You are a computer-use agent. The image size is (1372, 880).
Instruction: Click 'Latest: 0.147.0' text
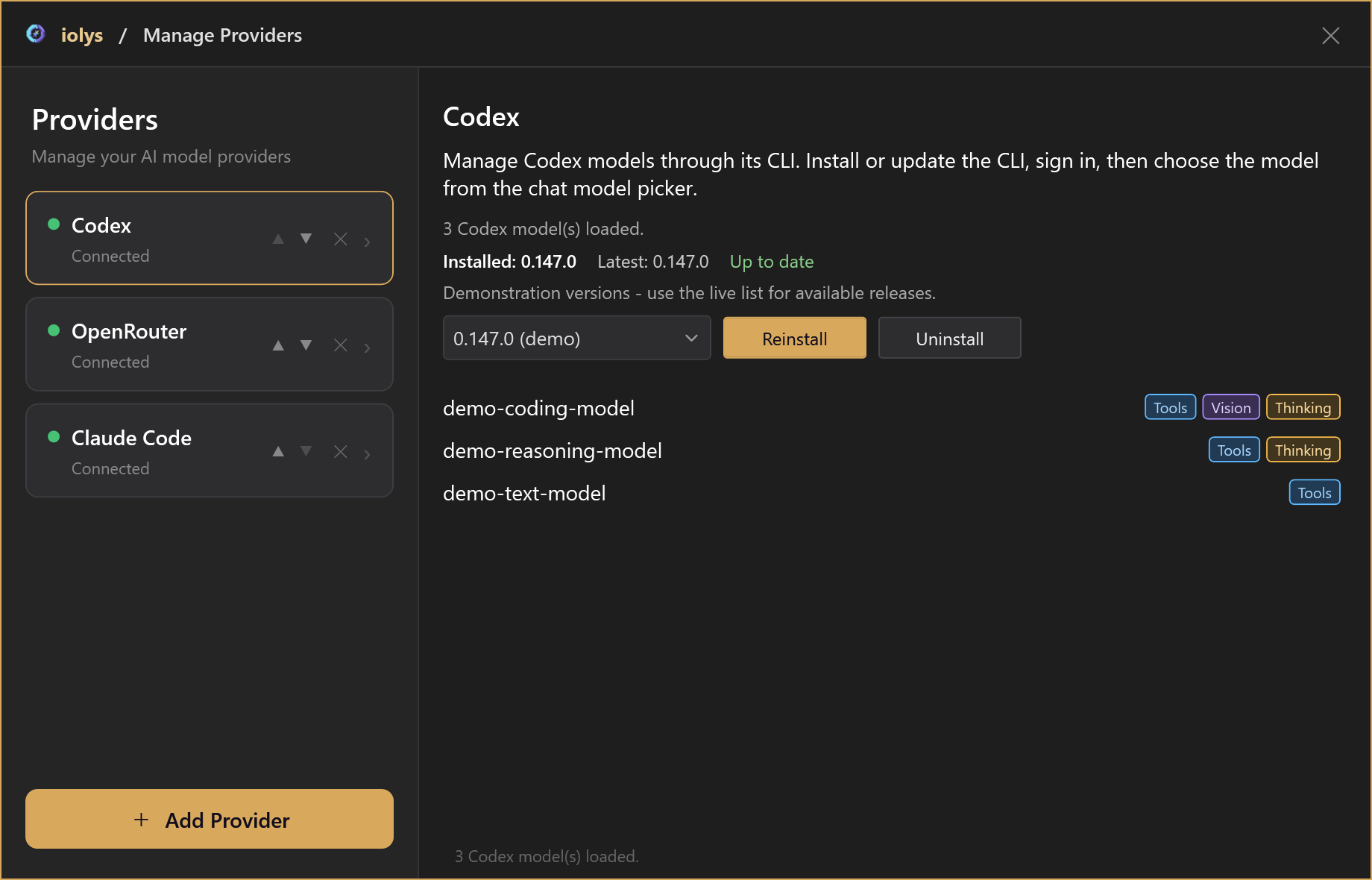click(x=652, y=262)
